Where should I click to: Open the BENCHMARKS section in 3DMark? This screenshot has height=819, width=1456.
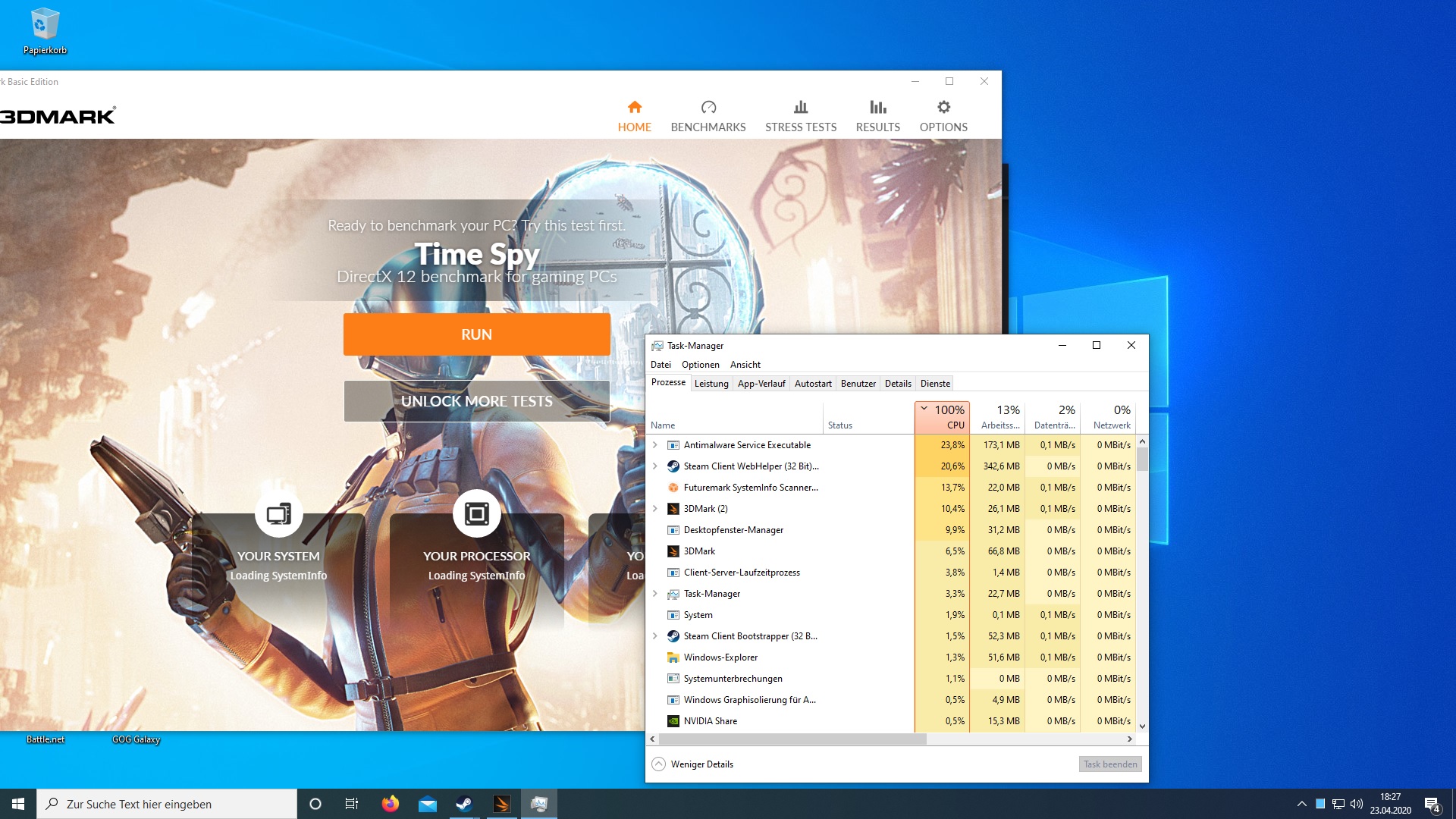(708, 116)
